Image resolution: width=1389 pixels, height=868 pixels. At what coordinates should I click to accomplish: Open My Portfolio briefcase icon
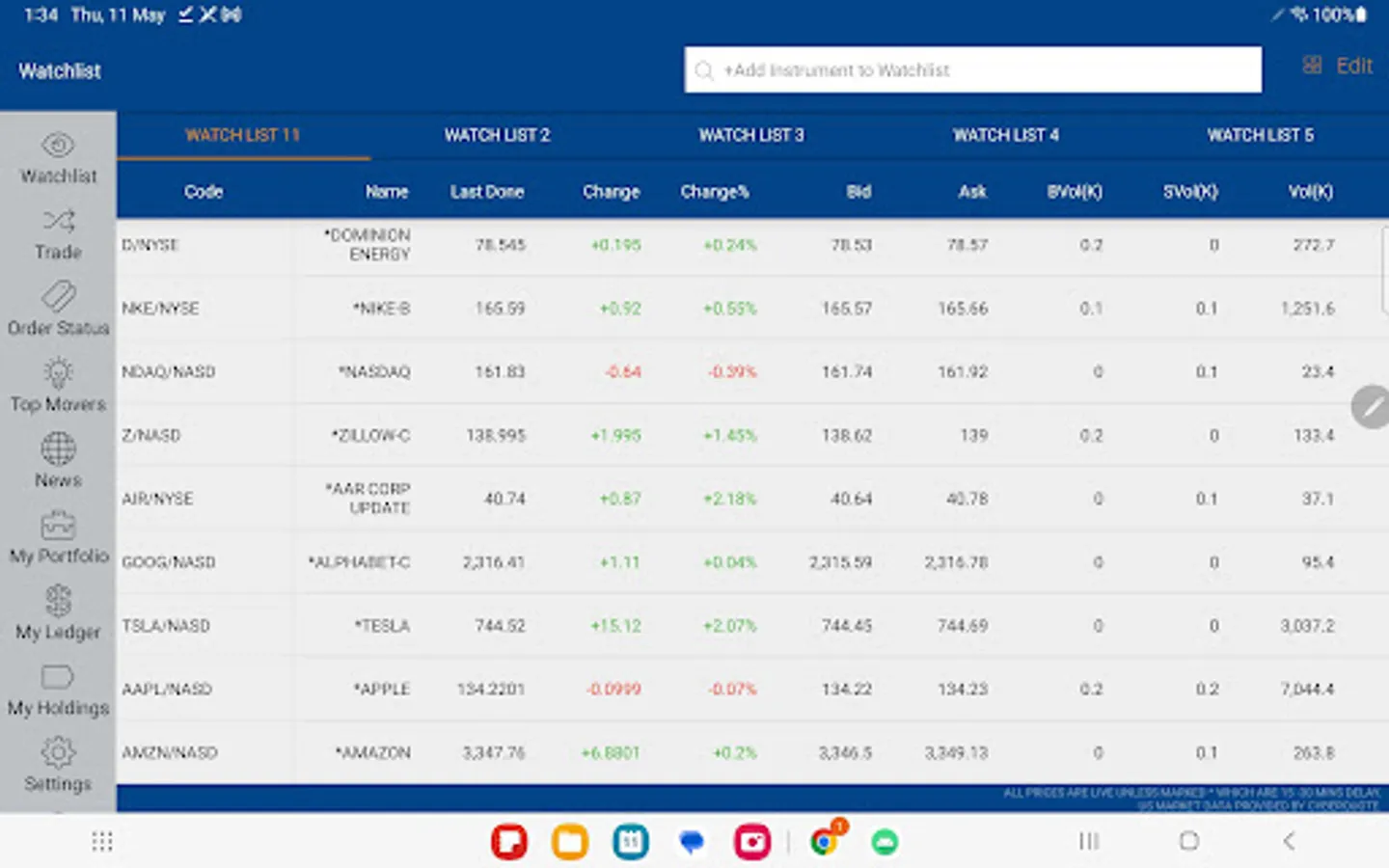[x=58, y=526]
